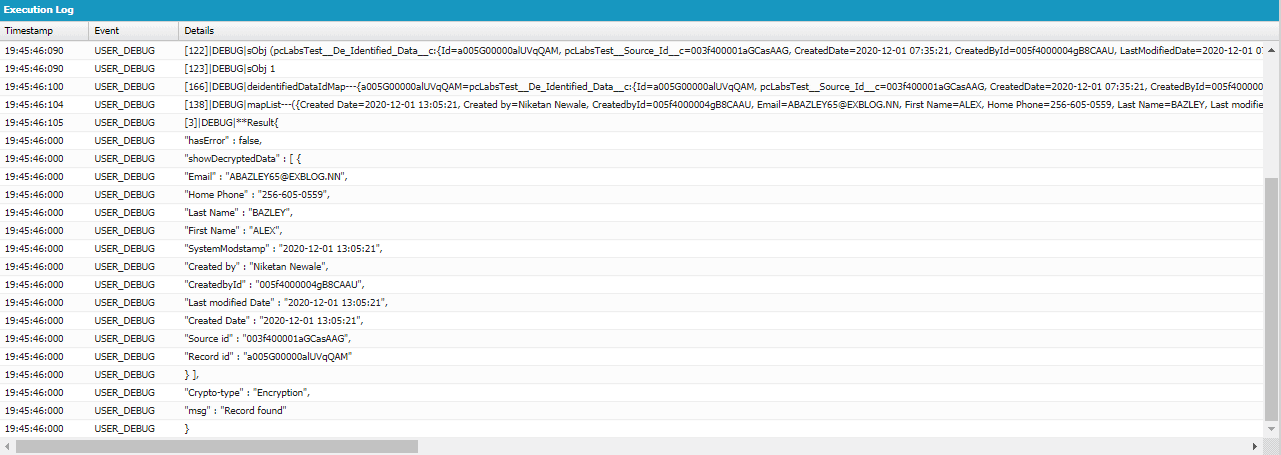This screenshot has height=455, width=1281.
Task: Click the horizontal scrollbar left arrow
Action: (8, 446)
